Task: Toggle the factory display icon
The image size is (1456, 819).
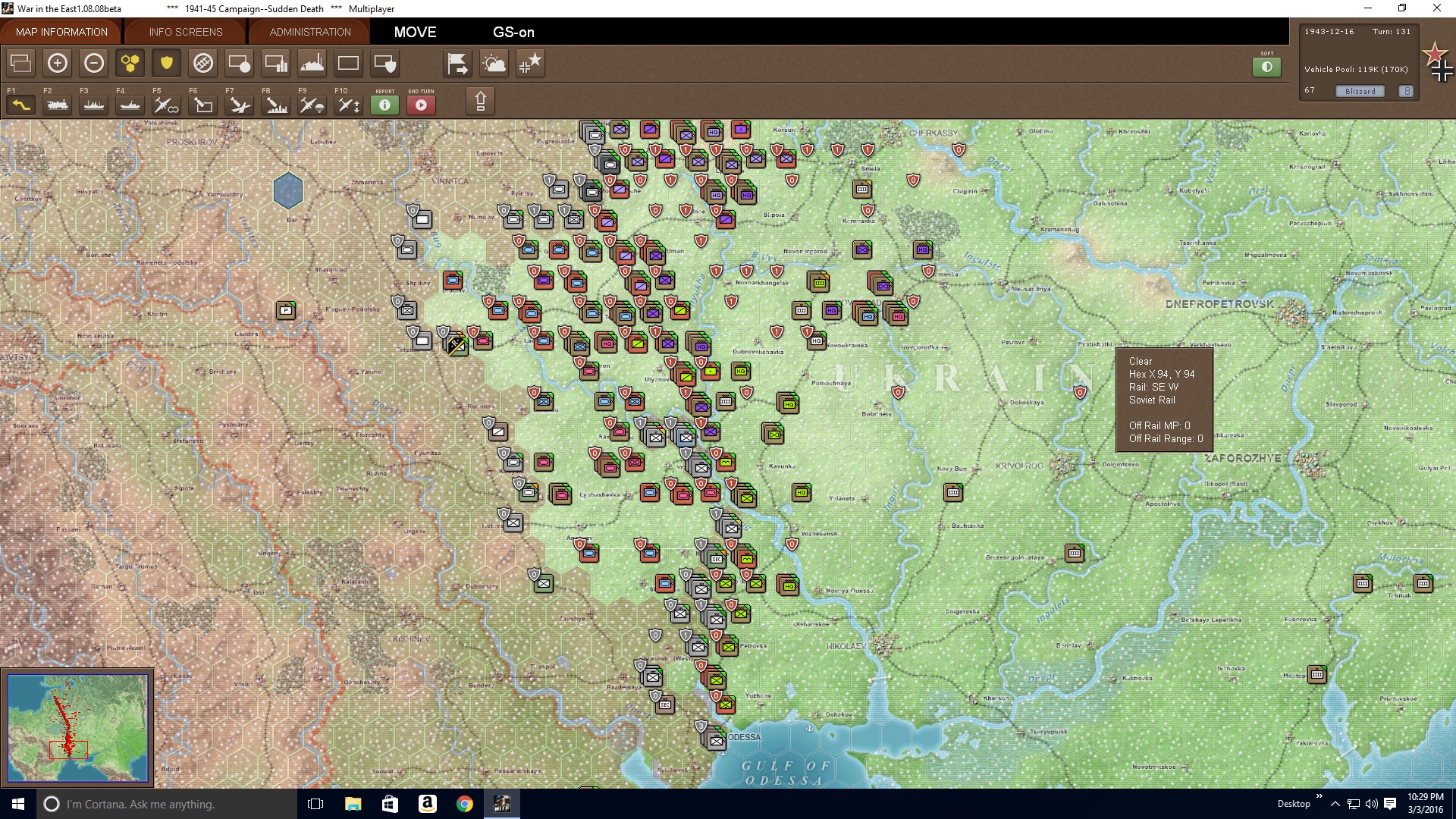Action: [312, 63]
